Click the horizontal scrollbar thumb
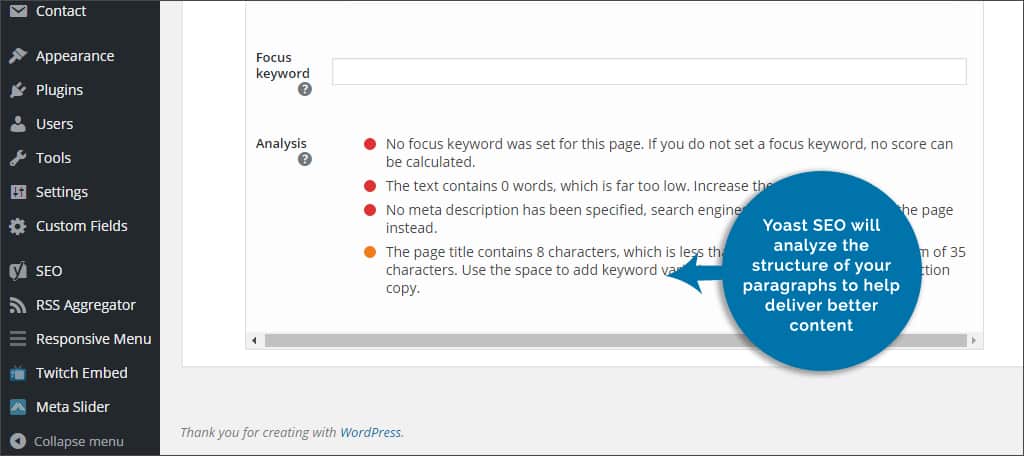Image resolution: width=1024 pixels, height=456 pixels. [615, 340]
